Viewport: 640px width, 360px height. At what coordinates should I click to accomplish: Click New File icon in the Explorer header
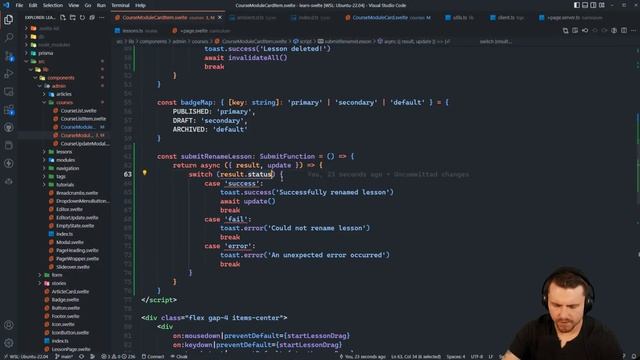(x=63, y=18)
